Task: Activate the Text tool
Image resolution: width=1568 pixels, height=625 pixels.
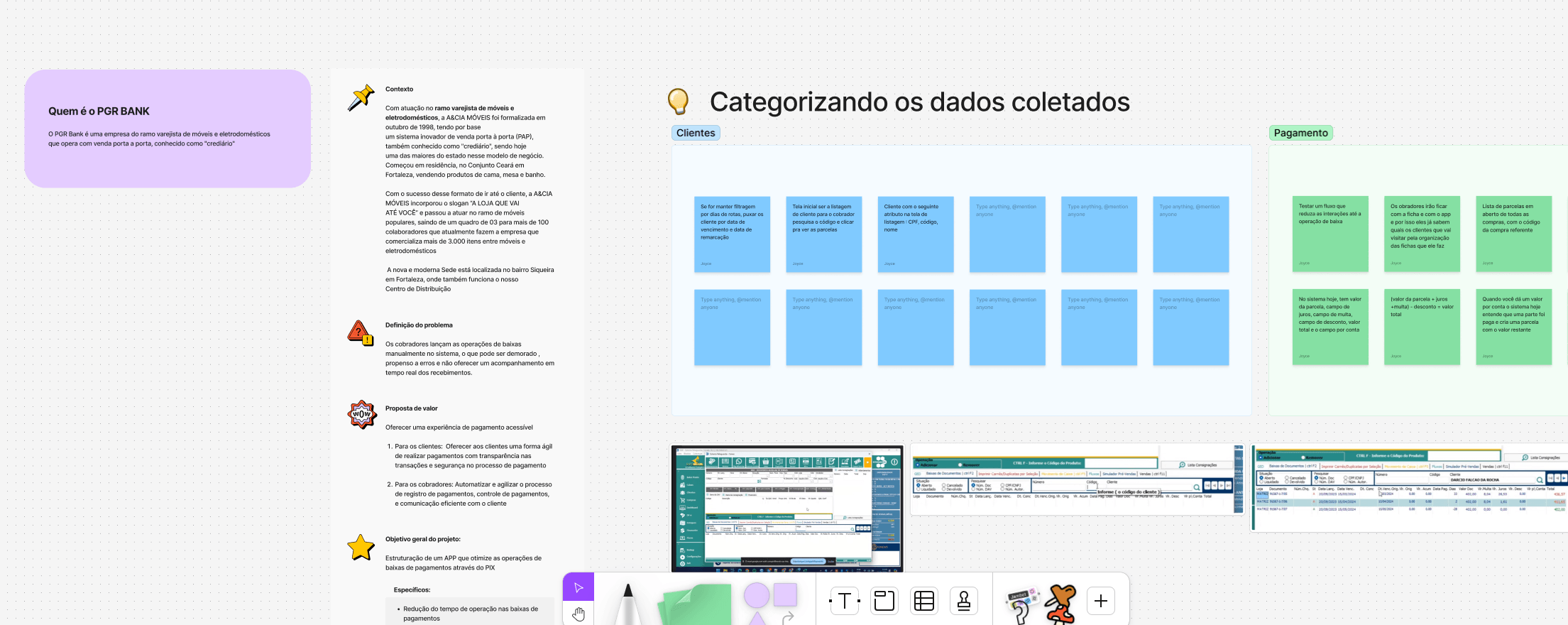Action: 845,601
